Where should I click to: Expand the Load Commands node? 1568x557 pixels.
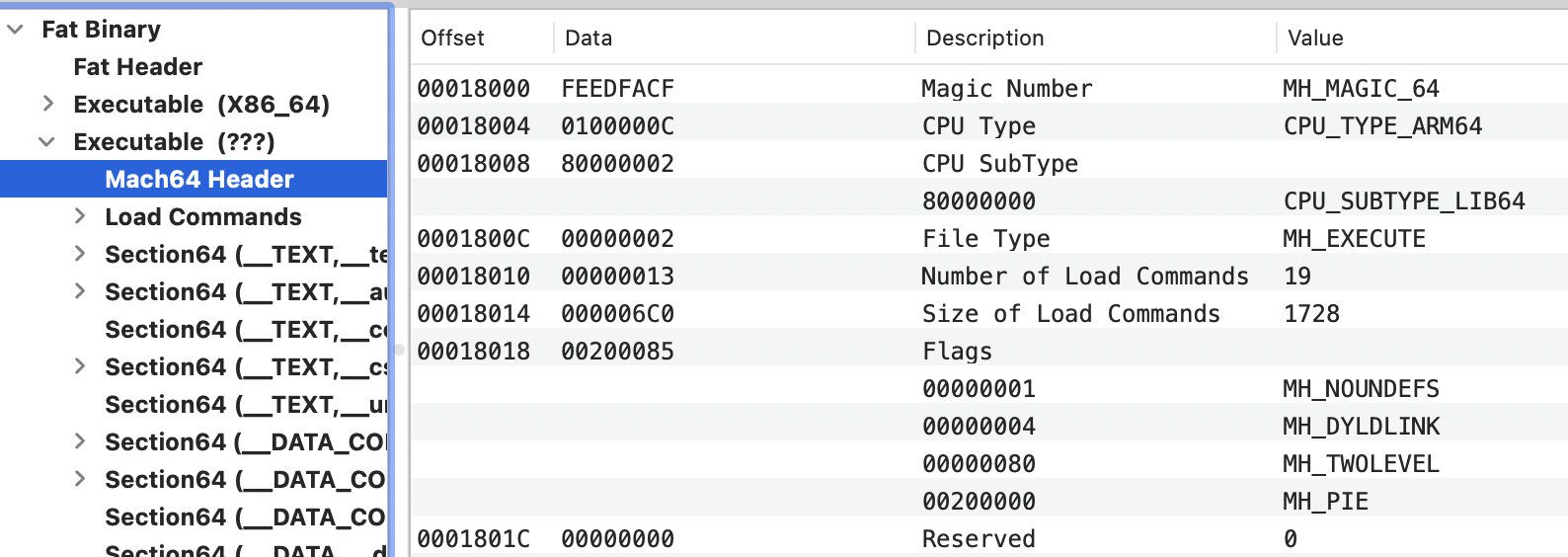pos(80,216)
